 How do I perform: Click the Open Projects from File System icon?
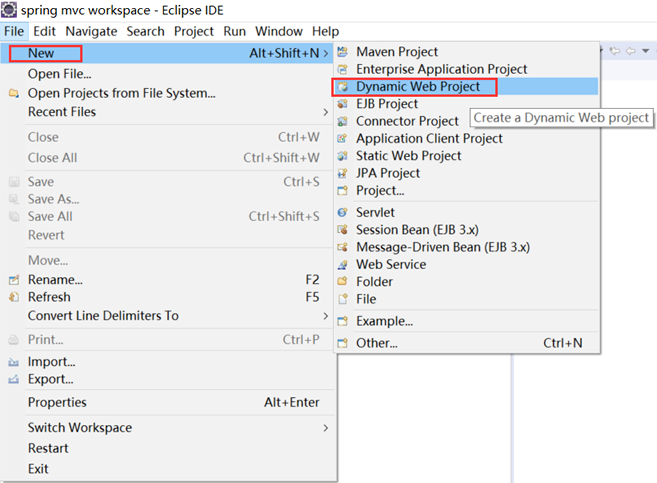(x=14, y=93)
